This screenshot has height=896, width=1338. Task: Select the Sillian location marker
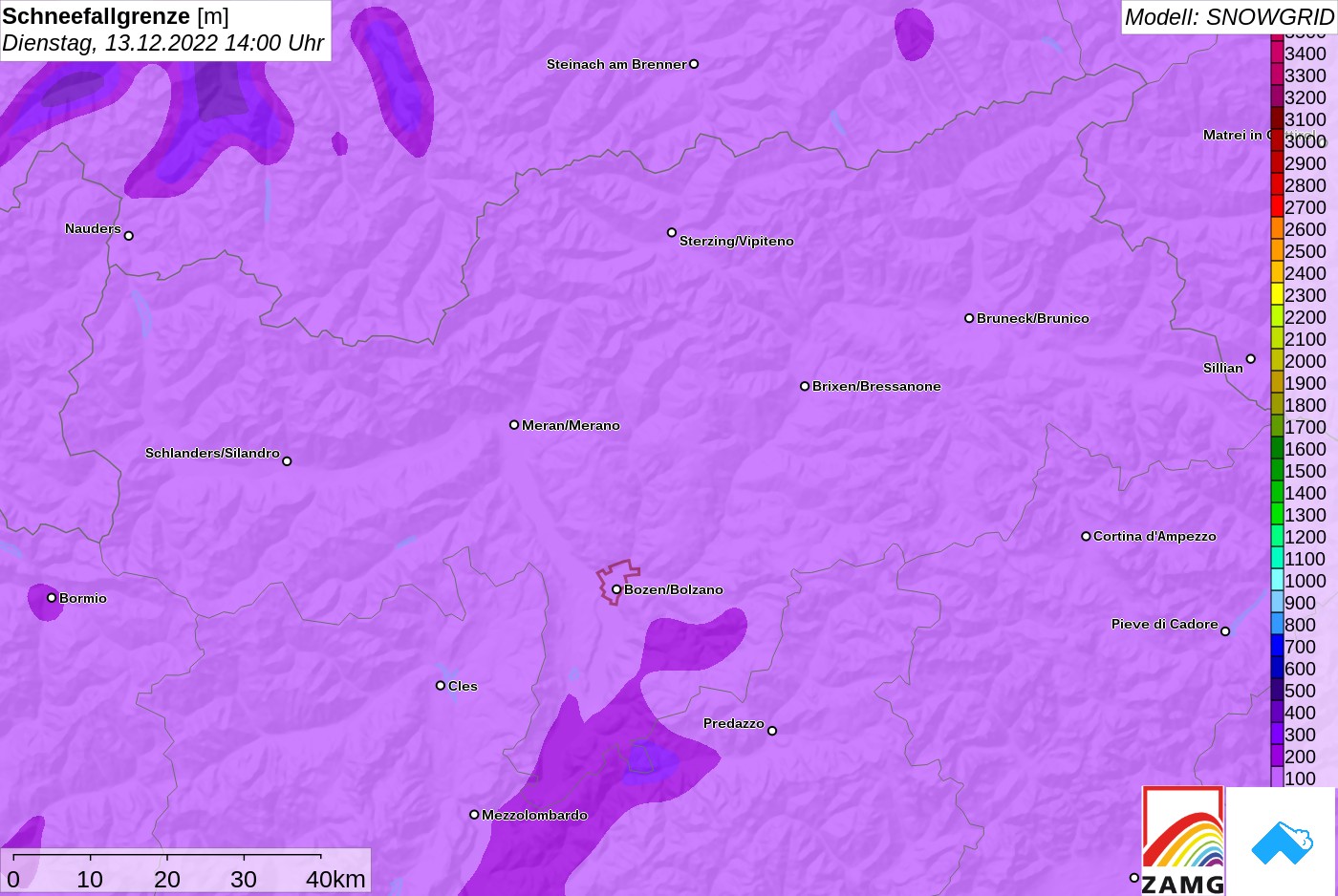tap(1251, 359)
